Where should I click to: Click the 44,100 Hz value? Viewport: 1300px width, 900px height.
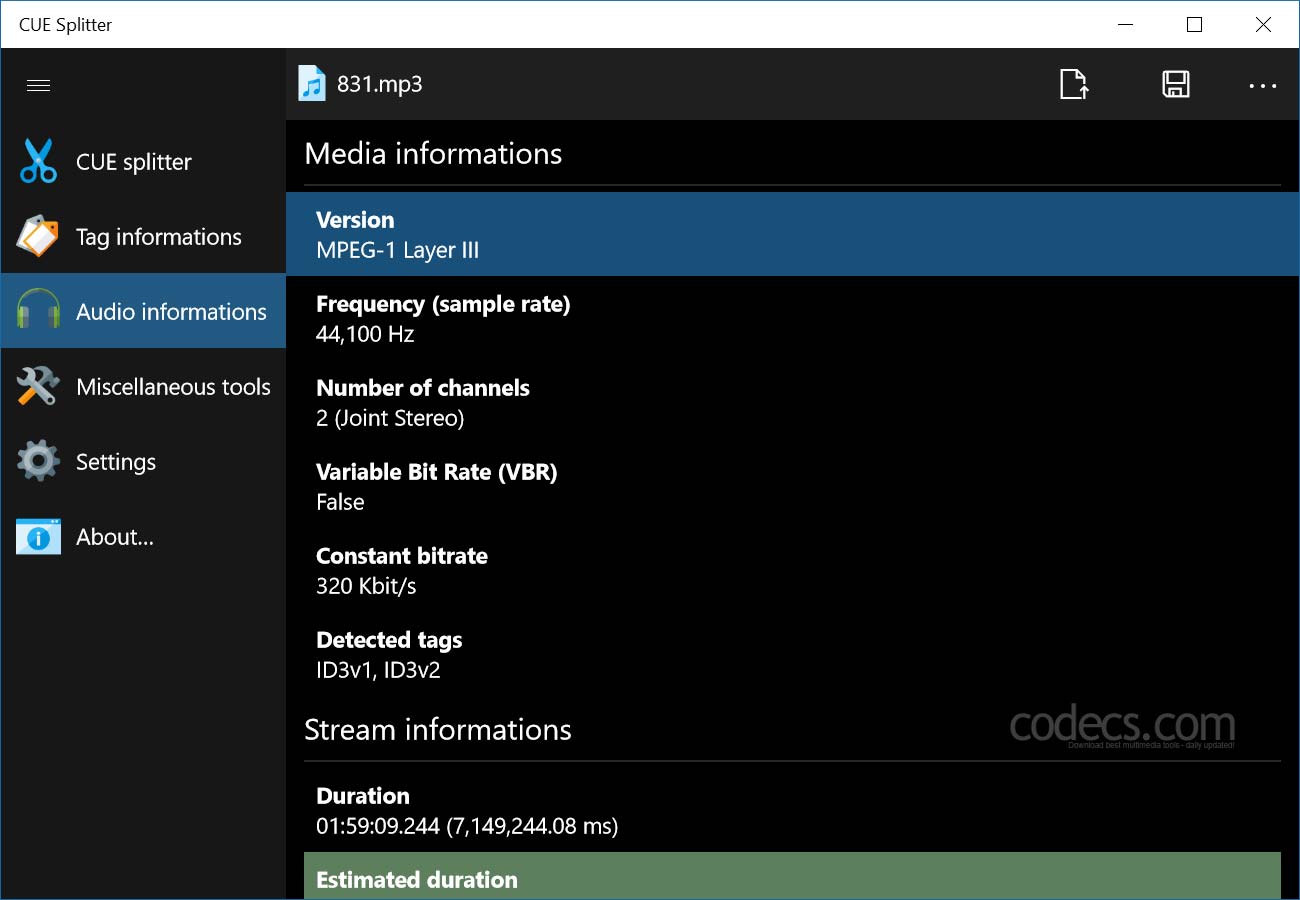(x=365, y=335)
